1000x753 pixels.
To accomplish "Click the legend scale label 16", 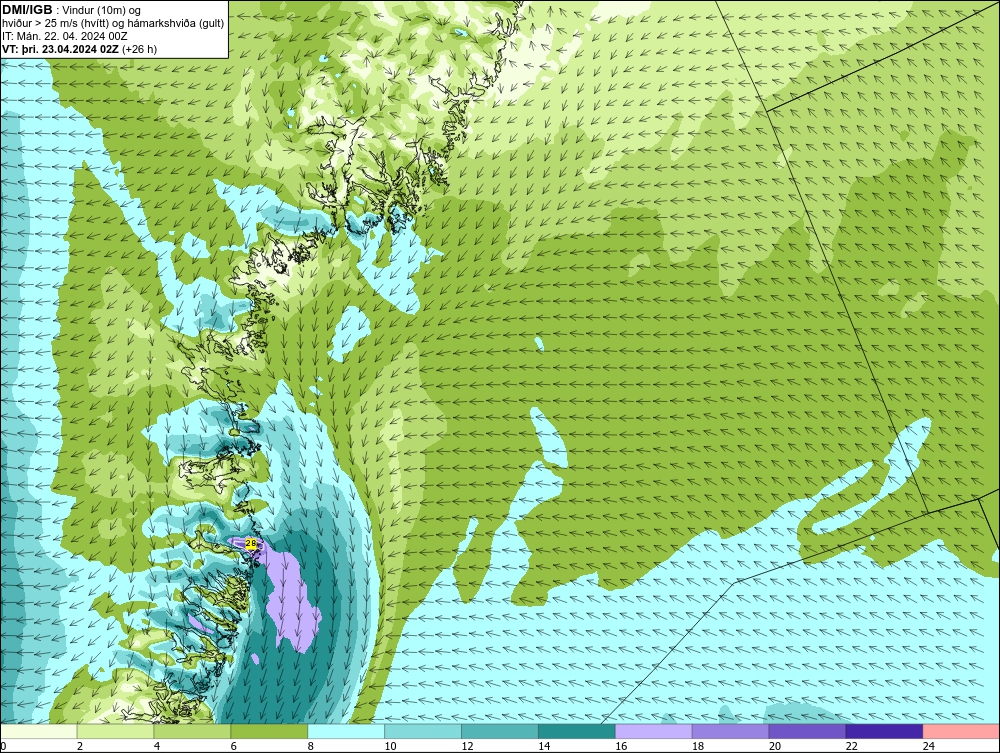I will 621,746.
